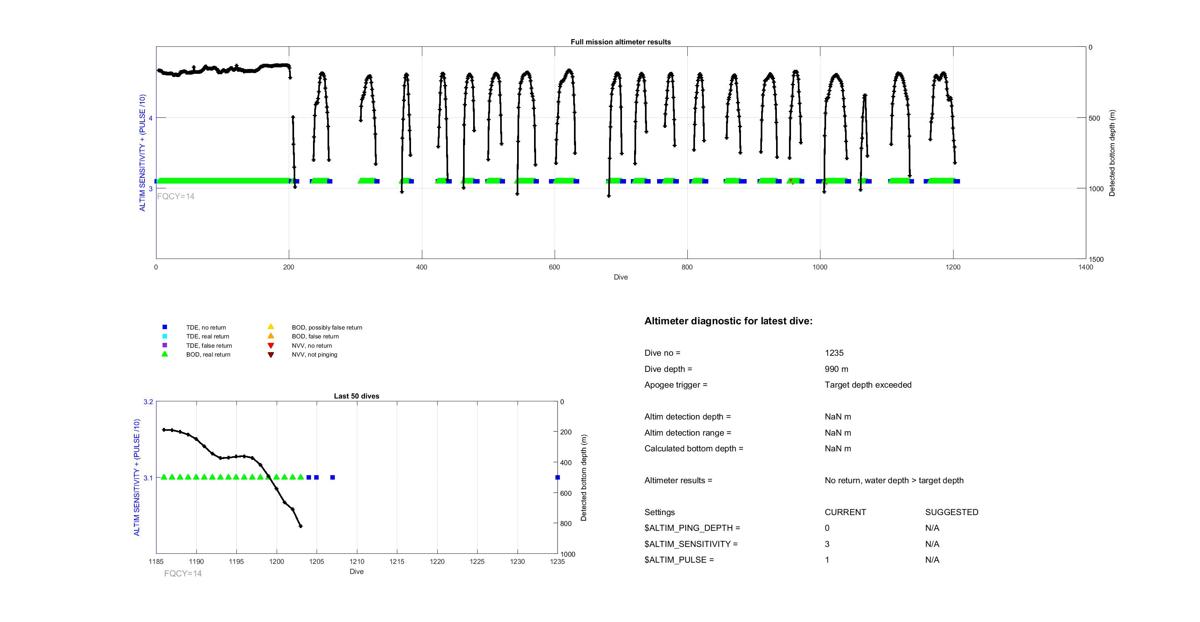The width and height of the screenshot is (1200, 622).
Task: Click the 'Altim detection range =' label
Action: [x=687, y=433]
